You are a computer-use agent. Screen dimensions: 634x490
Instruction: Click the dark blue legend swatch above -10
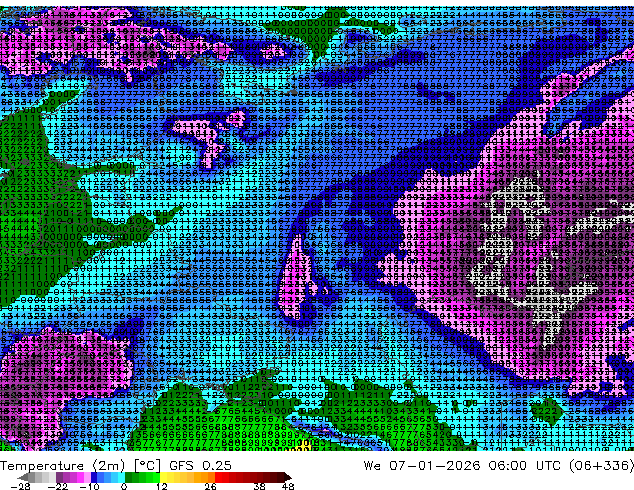coord(94,477)
